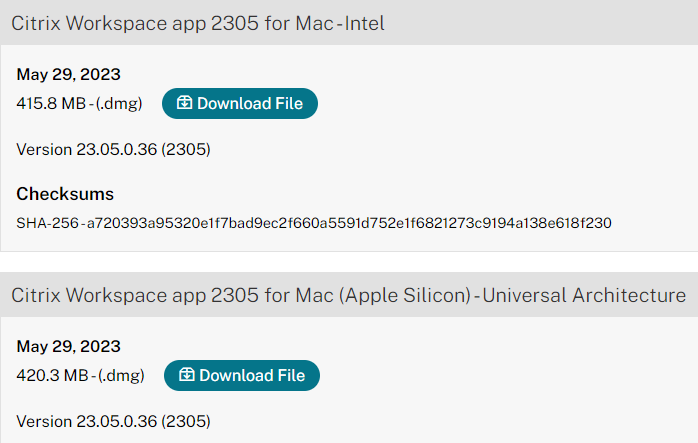The height and width of the screenshot is (443, 698).
Task: Click the 415.8 MB (.dmg) file size label
Action: tap(79, 103)
